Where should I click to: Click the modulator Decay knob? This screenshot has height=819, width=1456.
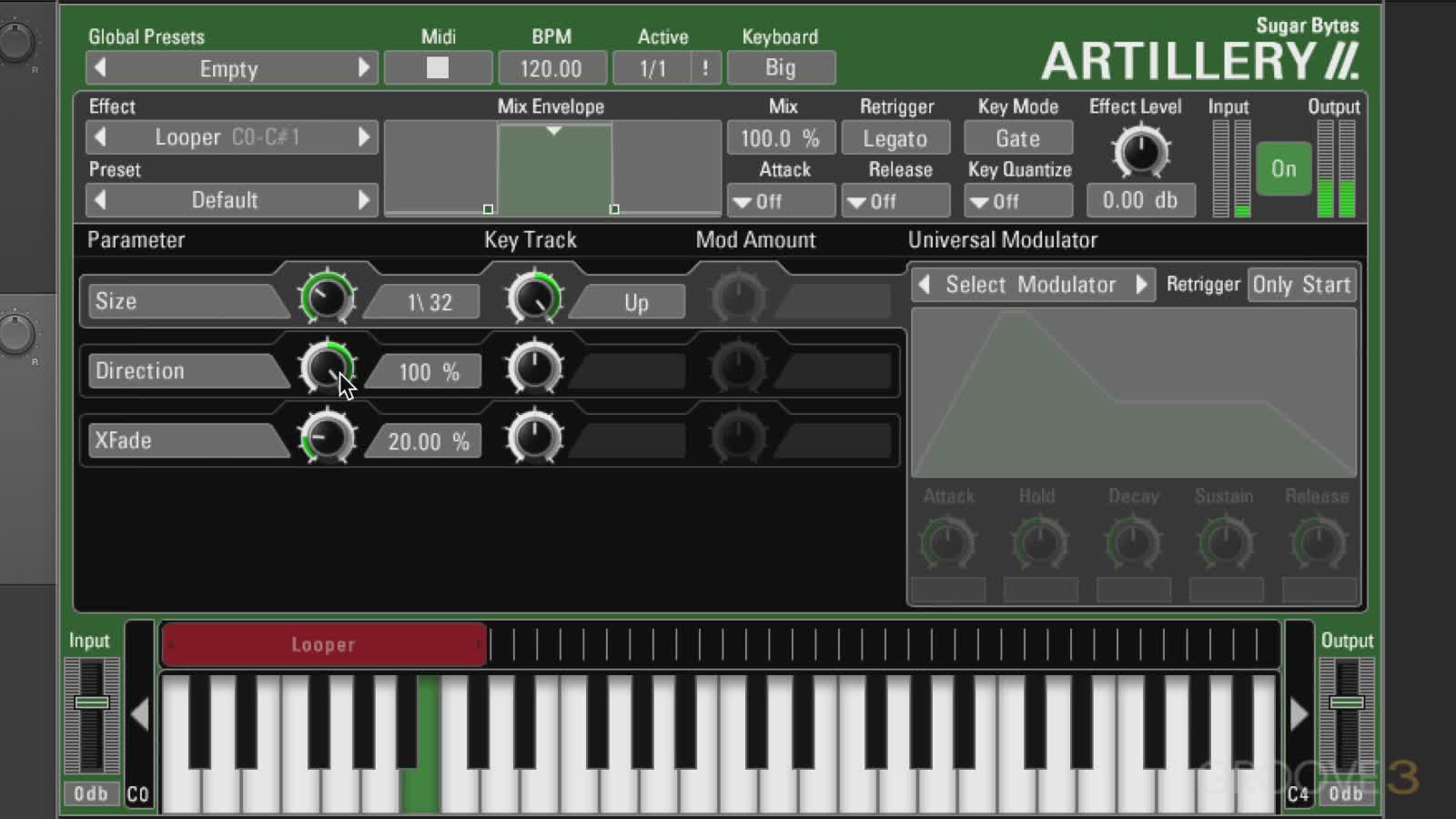coord(1133,543)
